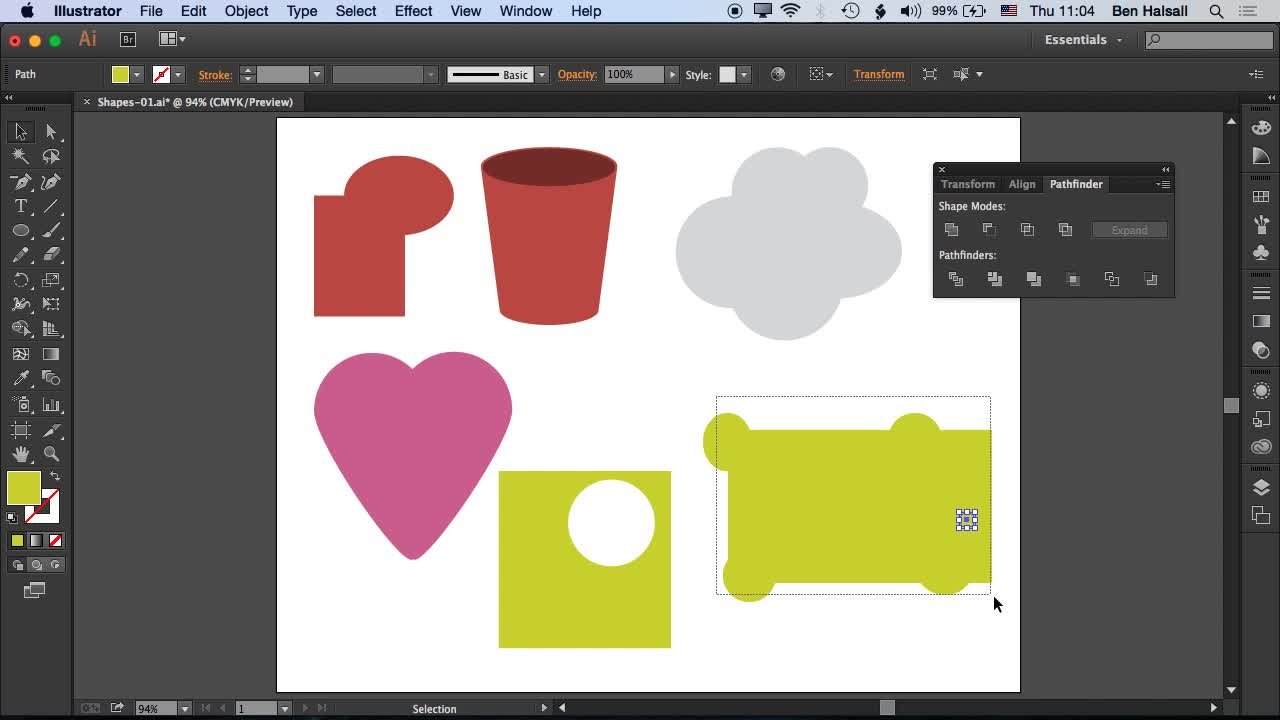The image size is (1280, 720).
Task: Activate the Zoom tool
Action: 52,452
